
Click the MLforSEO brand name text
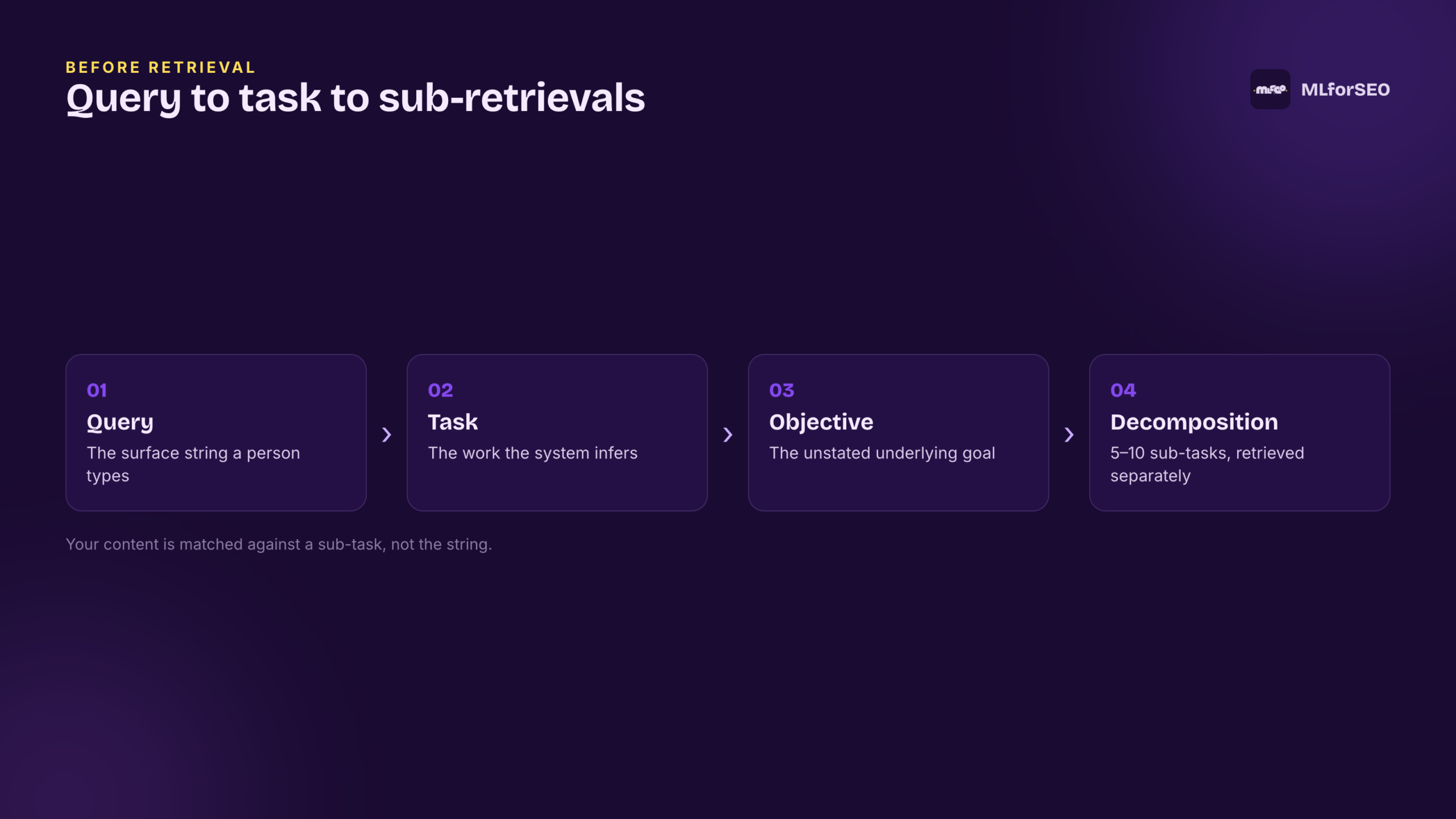(1345, 89)
